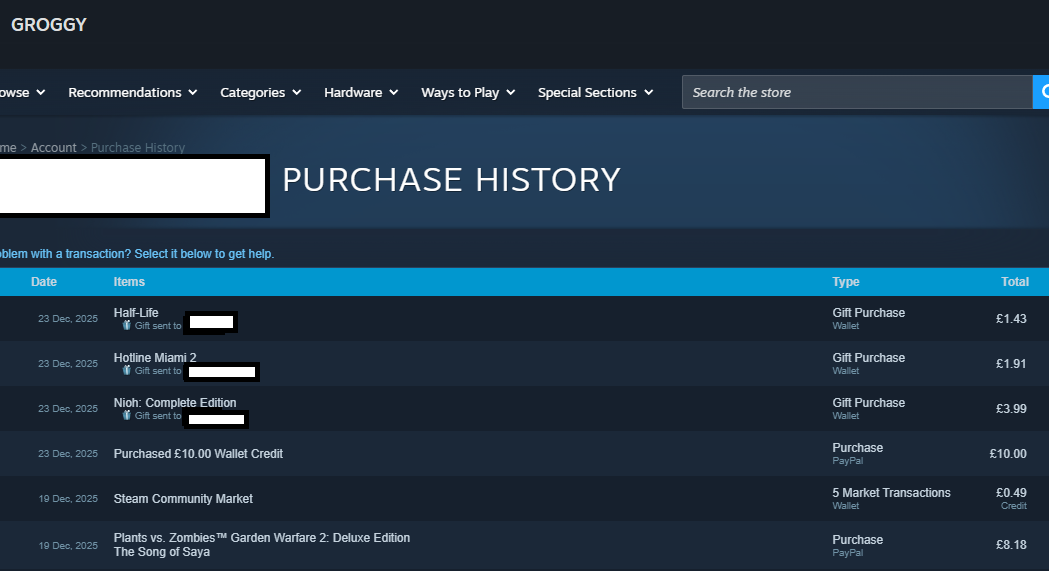Open Ways to Play dropdown

[468, 92]
